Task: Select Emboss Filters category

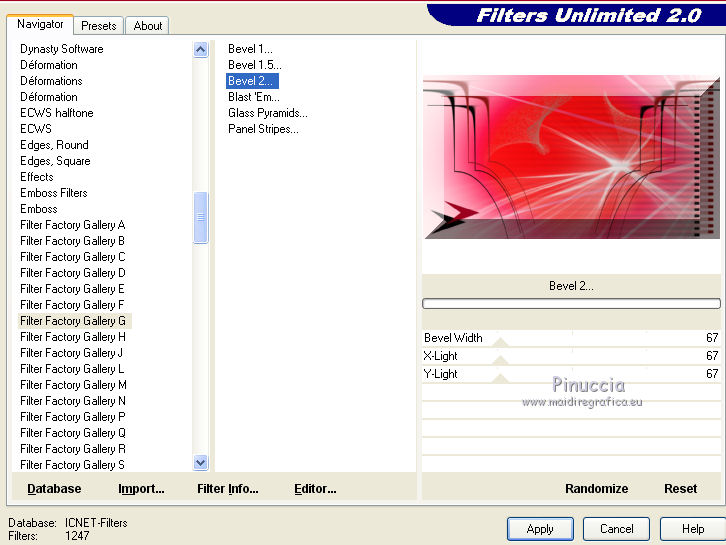Action: (x=54, y=193)
